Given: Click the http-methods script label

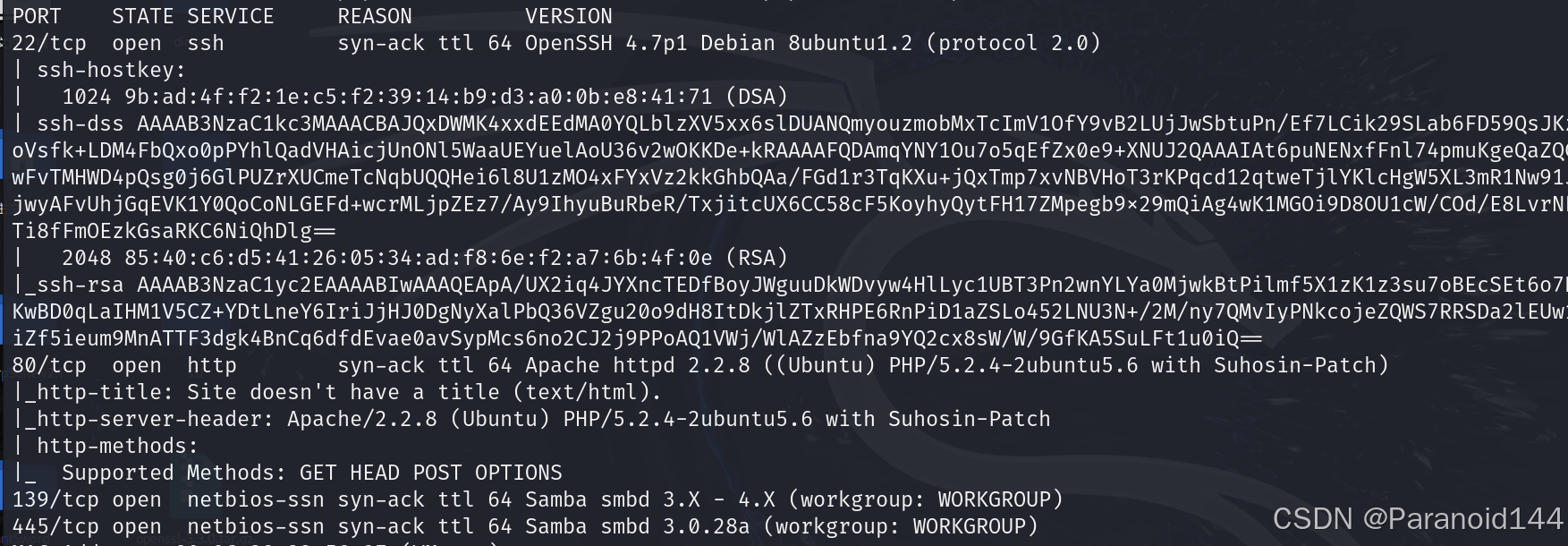Looking at the screenshot, I should coord(117,446).
